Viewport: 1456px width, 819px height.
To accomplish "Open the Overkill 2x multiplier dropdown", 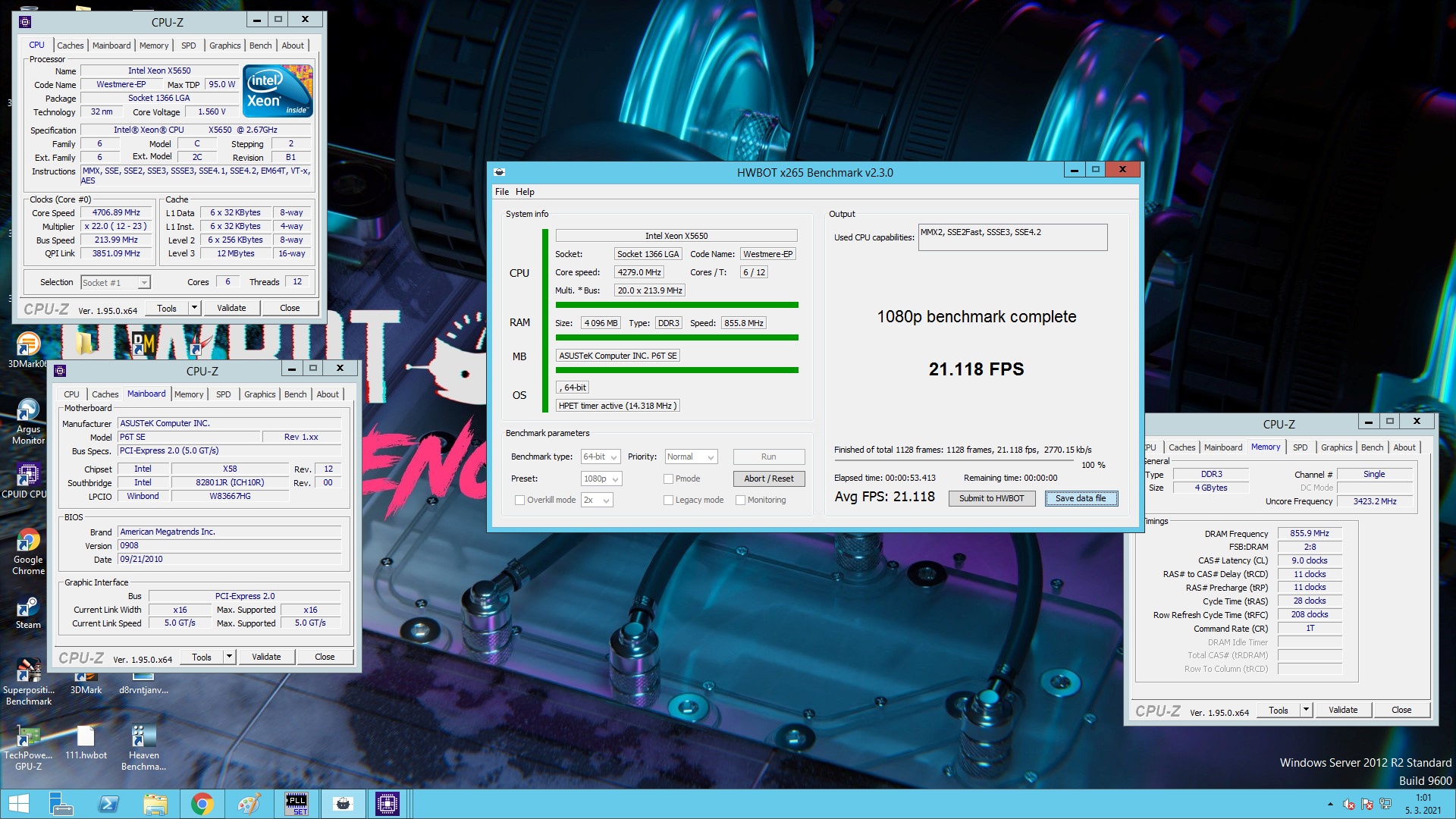I will [x=597, y=500].
